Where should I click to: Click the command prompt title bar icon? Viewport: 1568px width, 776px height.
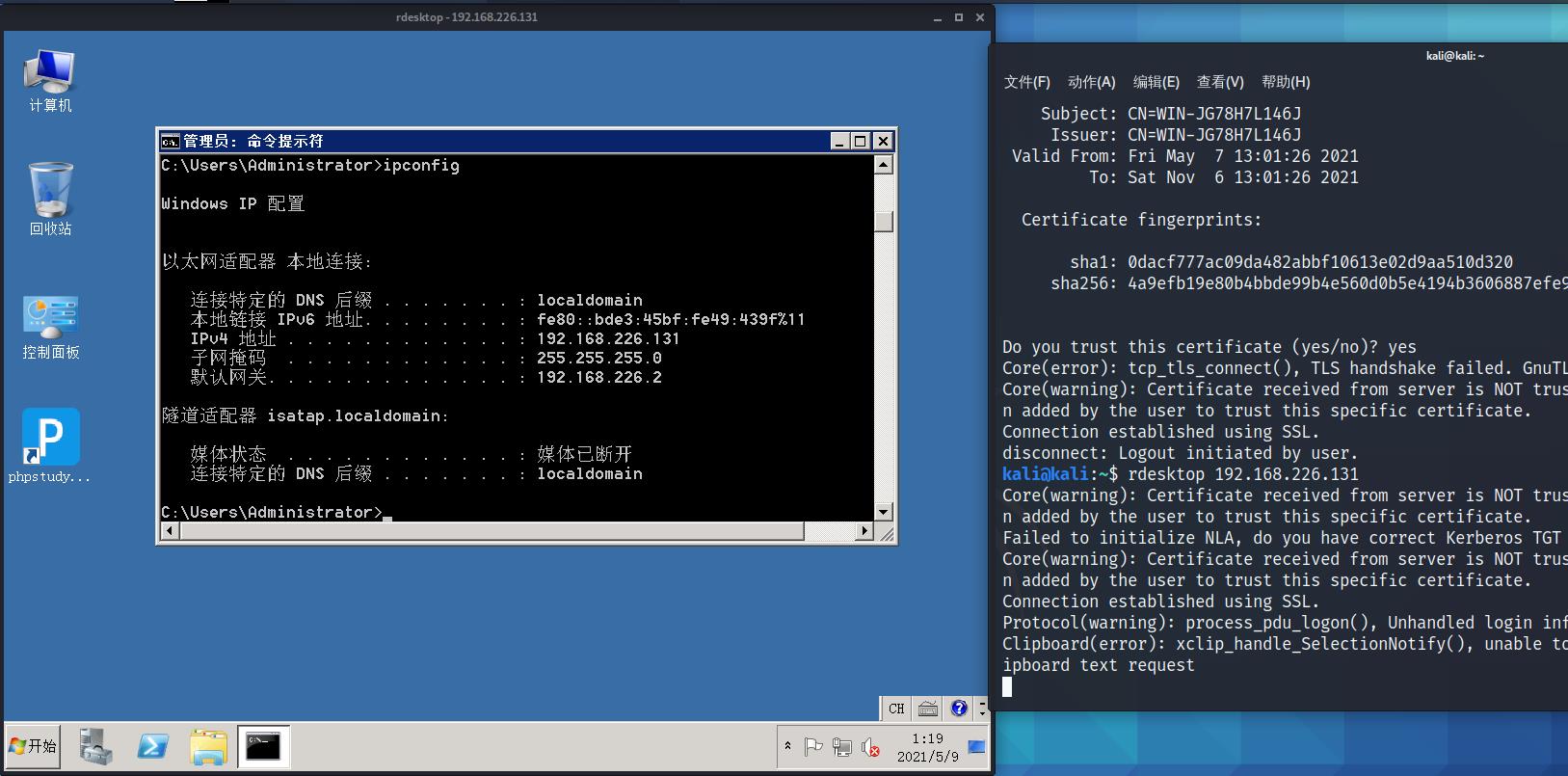coord(170,141)
